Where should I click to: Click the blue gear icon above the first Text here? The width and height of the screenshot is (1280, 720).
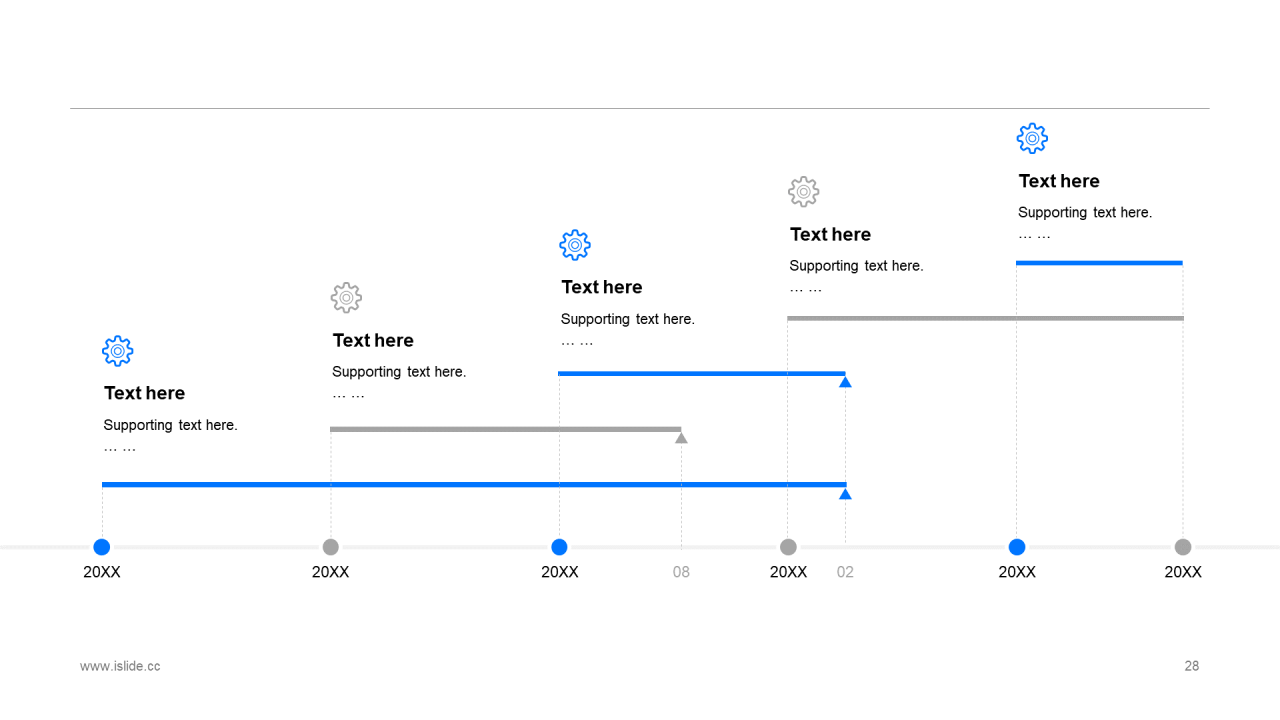coord(118,351)
